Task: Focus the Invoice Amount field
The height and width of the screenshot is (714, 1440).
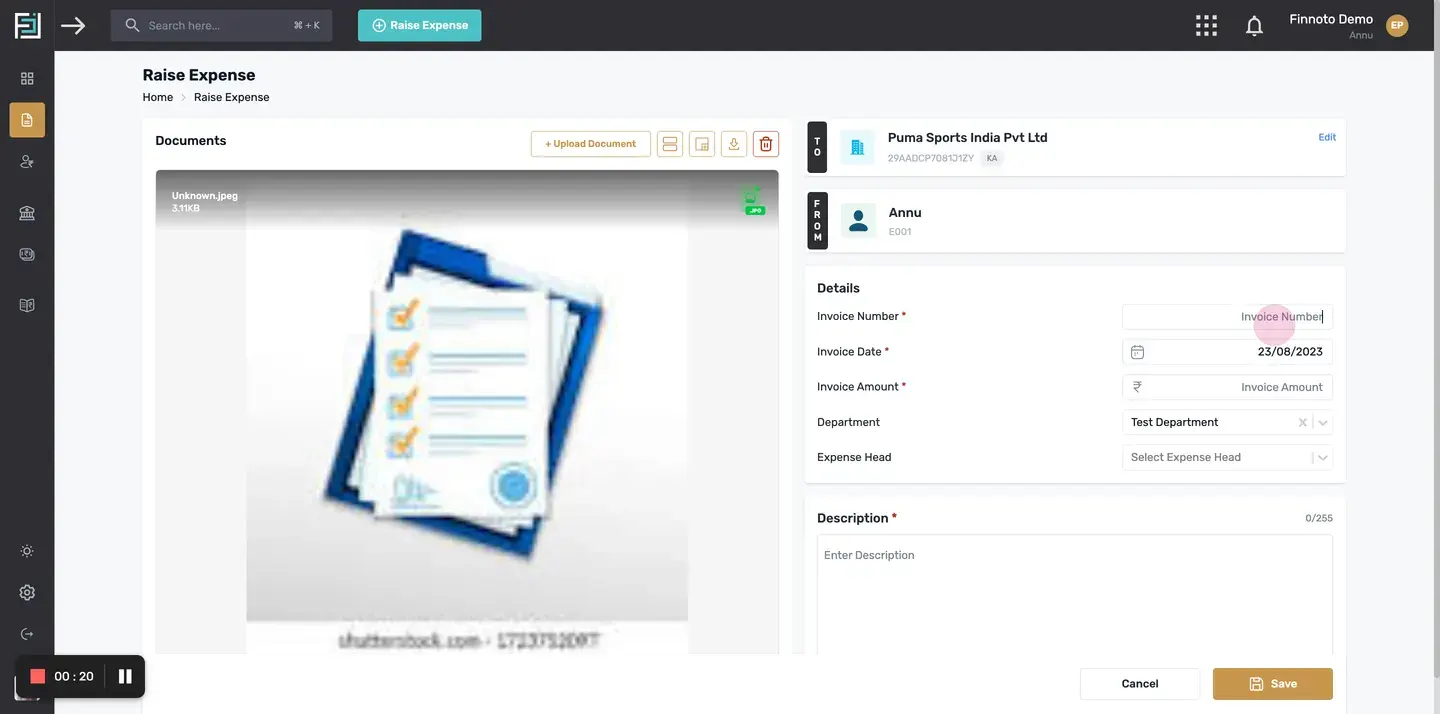Action: click(1227, 387)
